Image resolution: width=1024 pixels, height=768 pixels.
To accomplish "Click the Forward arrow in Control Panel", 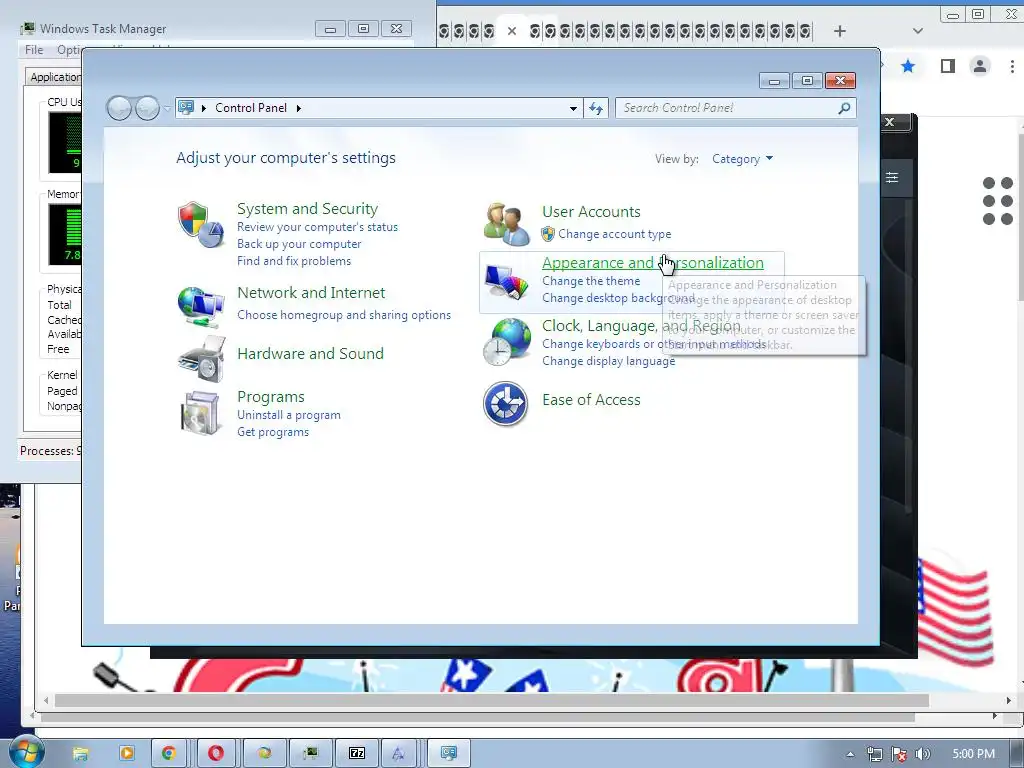I will (x=147, y=108).
